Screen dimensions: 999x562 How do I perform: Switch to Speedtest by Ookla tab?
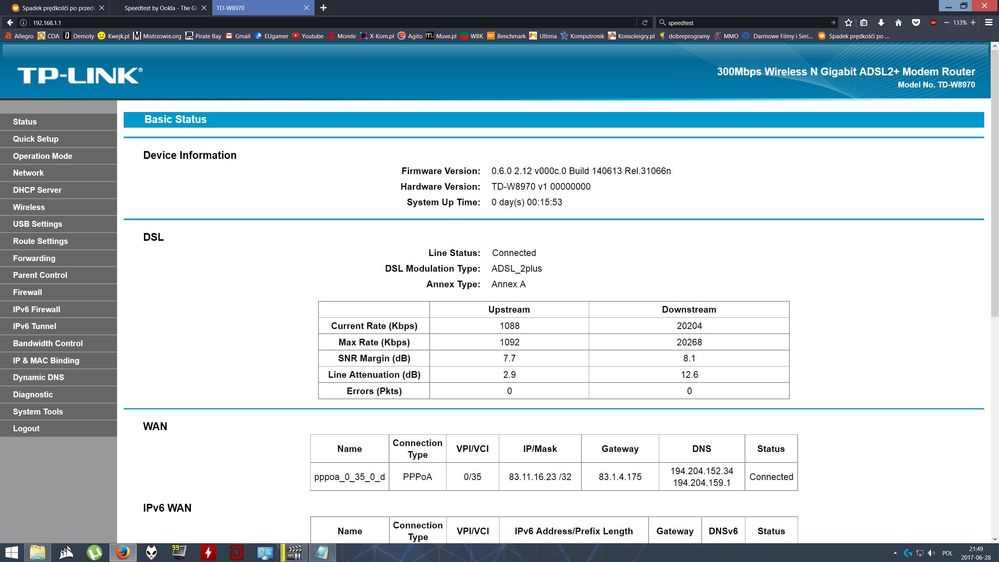pos(157,7)
